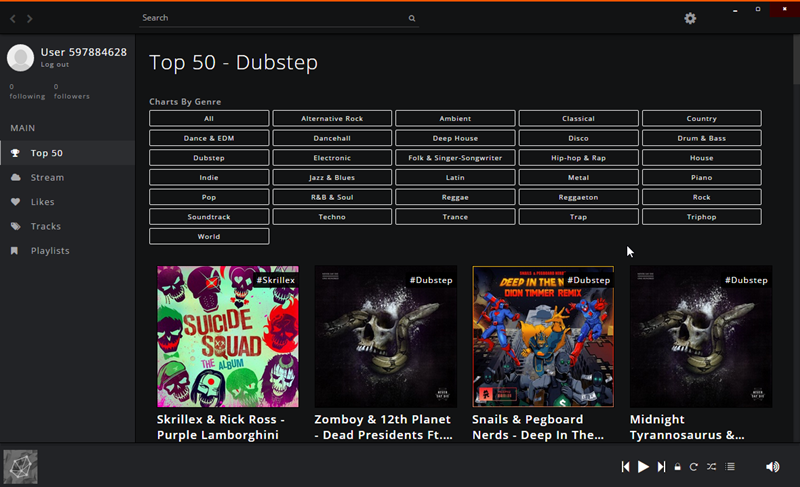
Task: Open the Likes sidebar item
Action: (x=67, y=202)
